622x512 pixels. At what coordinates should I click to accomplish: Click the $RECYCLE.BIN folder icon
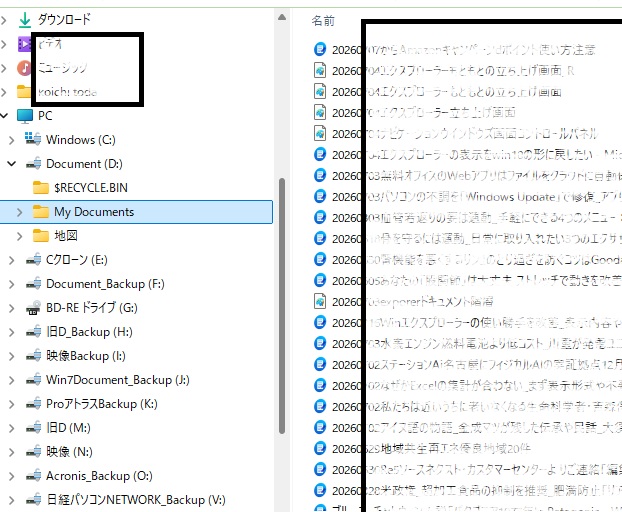pos(41,187)
